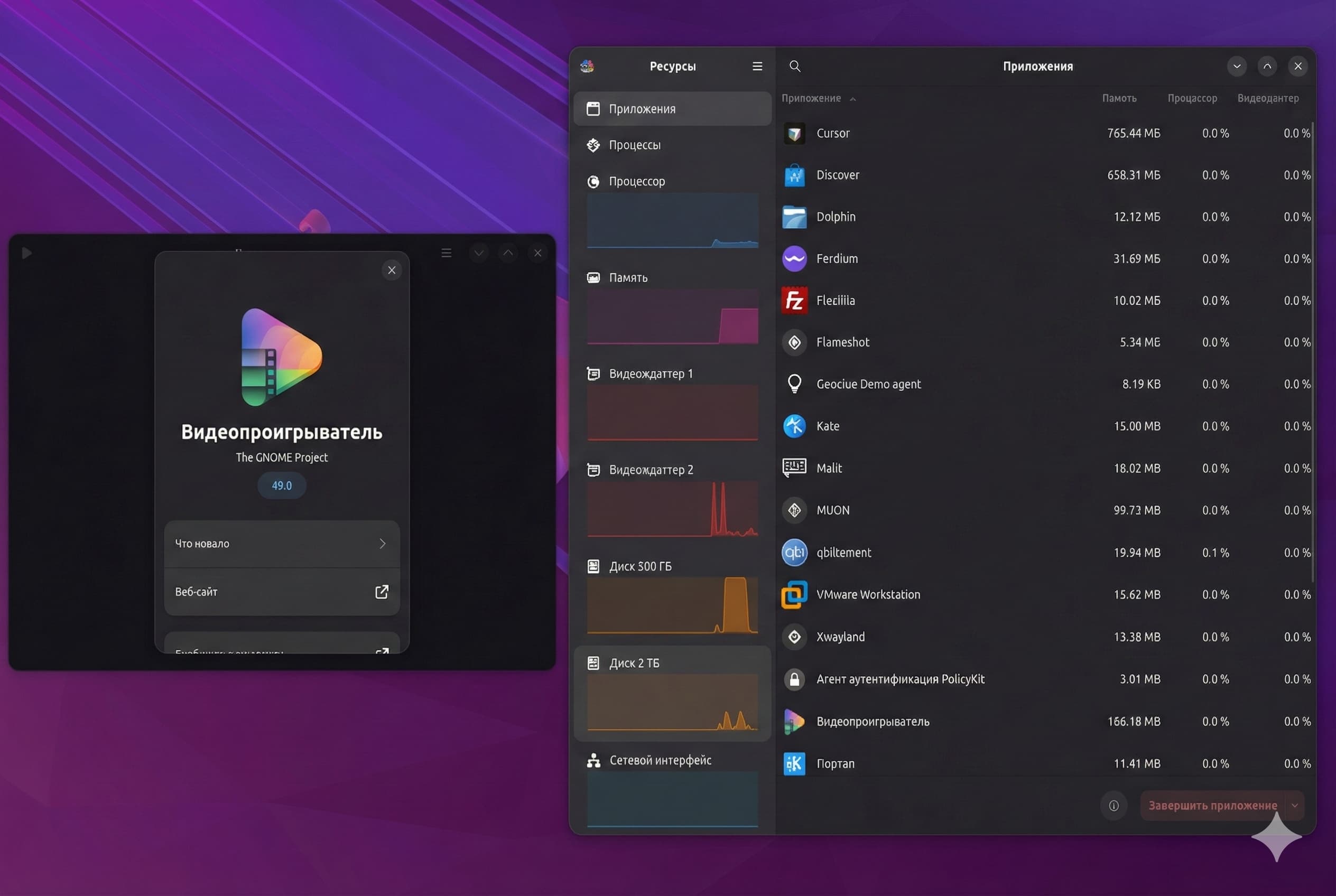This screenshot has height=896, width=1336.
Task: Select memory value 166.18 MB for Видеопроигрыватель
Action: [1134, 722]
